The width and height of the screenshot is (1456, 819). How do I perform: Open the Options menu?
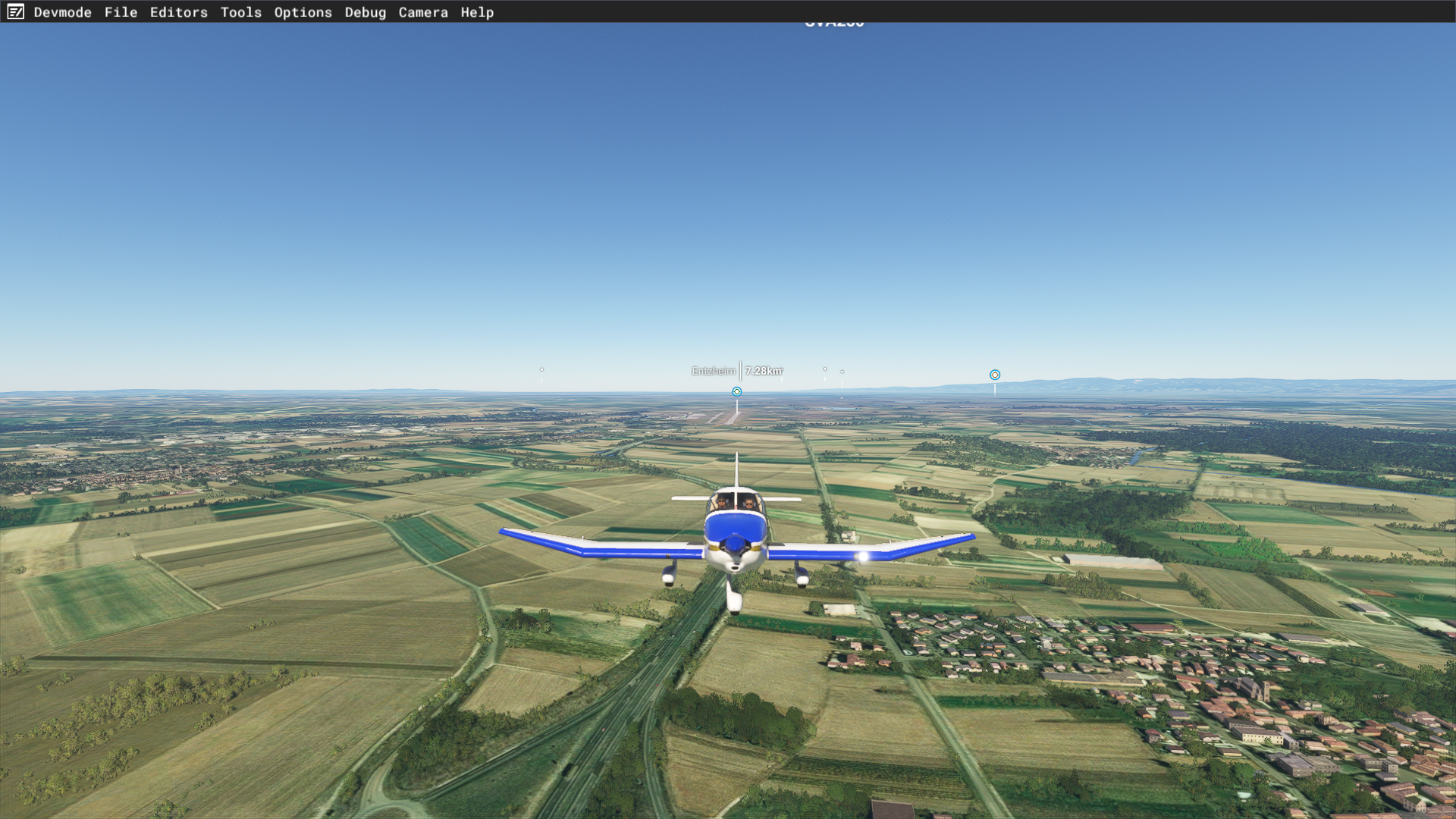303,12
